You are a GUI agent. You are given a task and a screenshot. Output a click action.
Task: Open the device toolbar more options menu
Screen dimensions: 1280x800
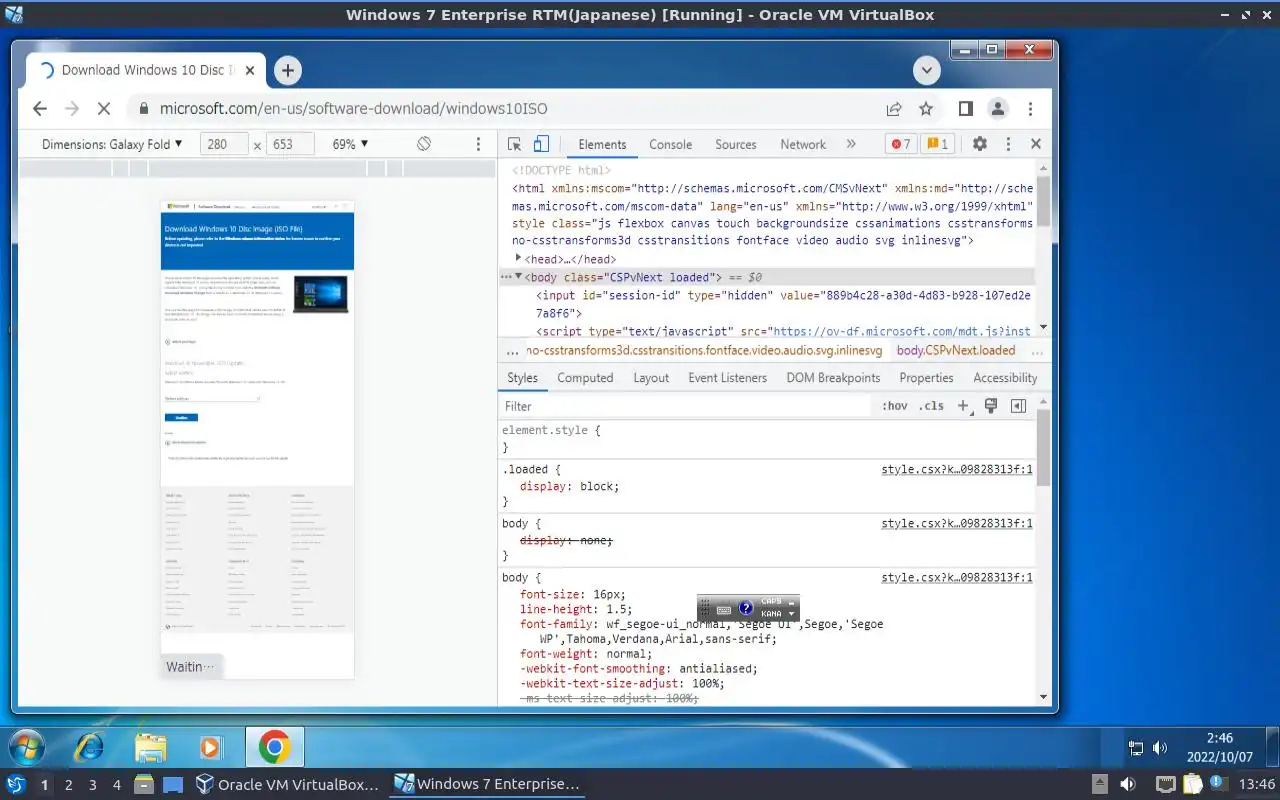click(x=478, y=144)
